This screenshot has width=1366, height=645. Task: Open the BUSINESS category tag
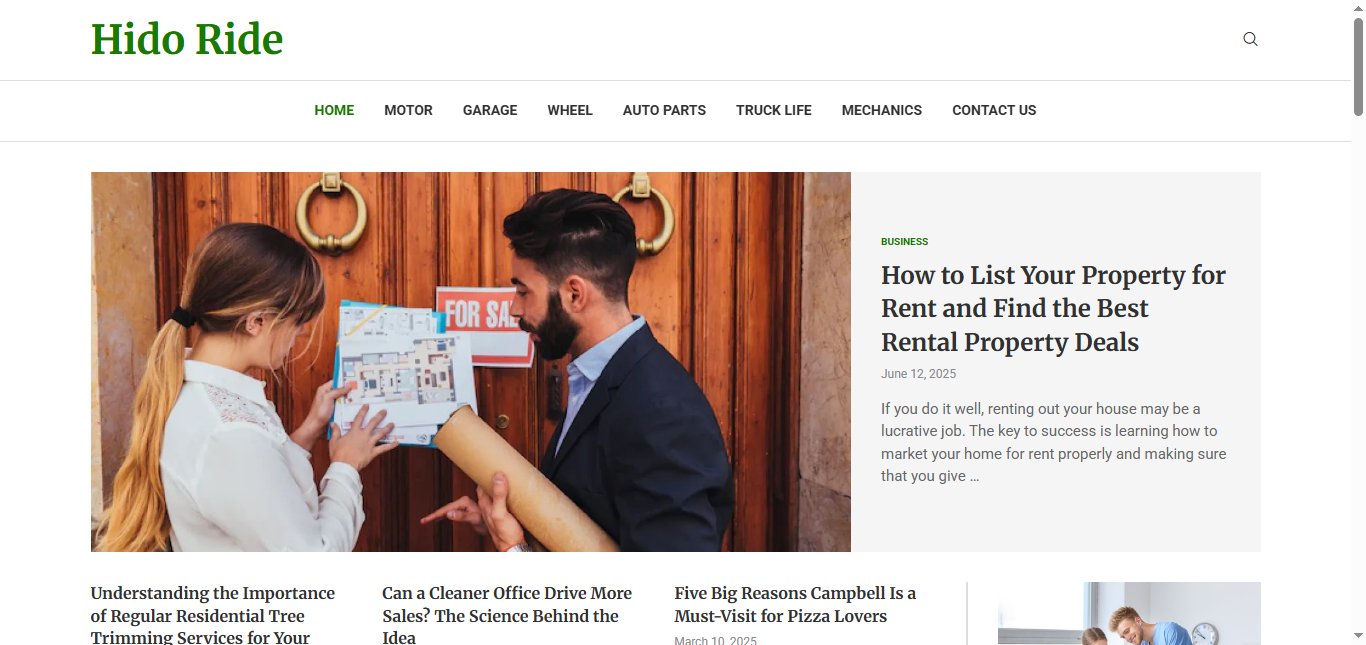904,241
